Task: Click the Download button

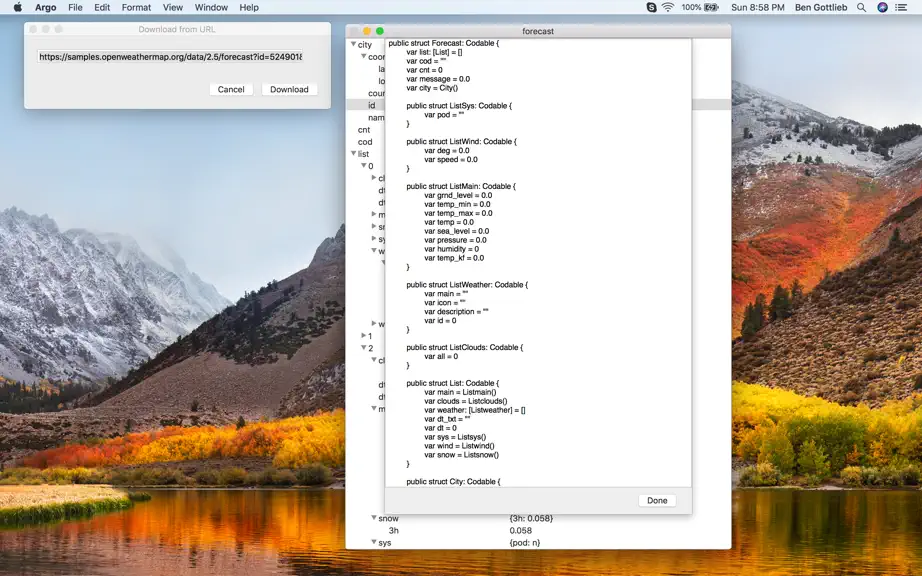Action: pyautogui.click(x=289, y=89)
